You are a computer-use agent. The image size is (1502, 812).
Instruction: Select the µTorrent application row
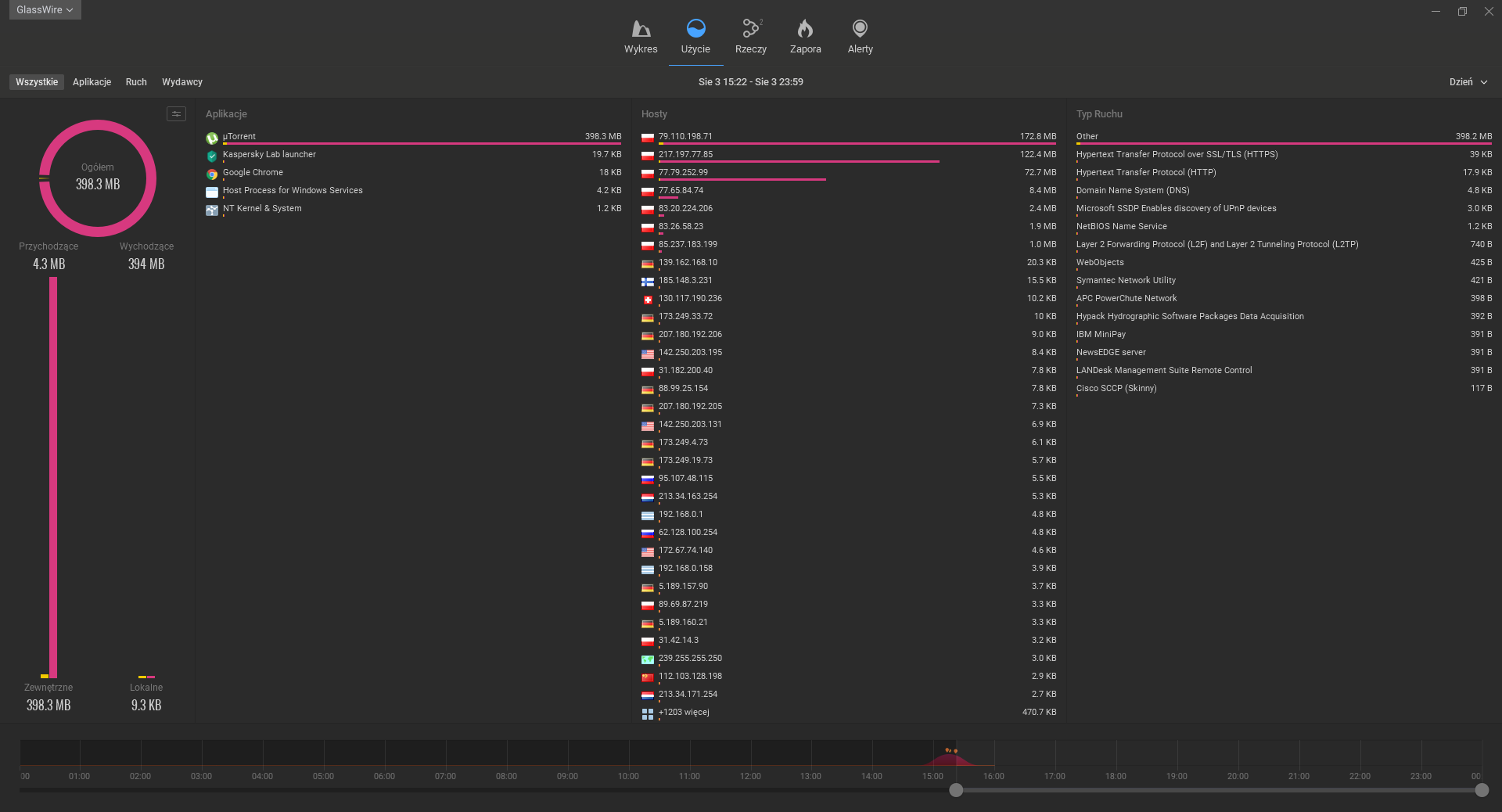(x=413, y=137)
